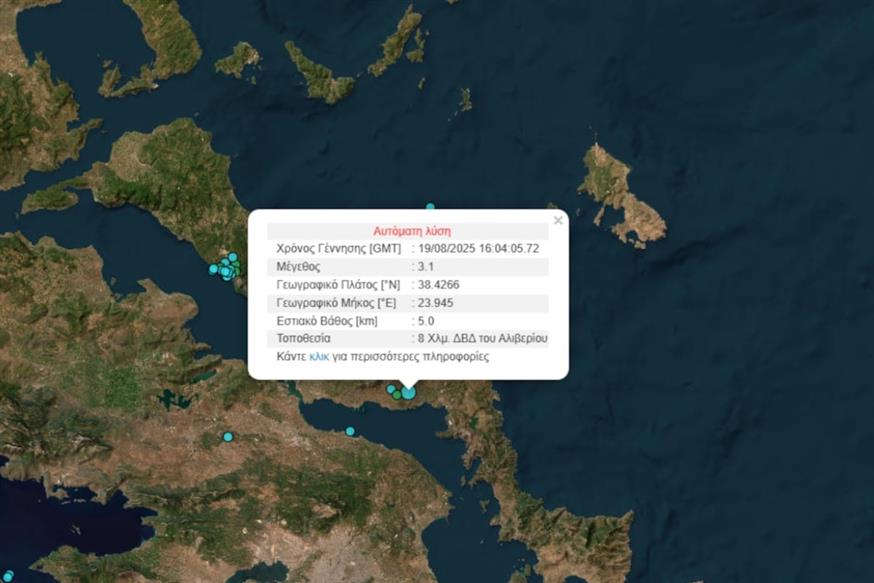
Task: Select the isolated epicenter marker over inland Boeotia
Action: 230,437
